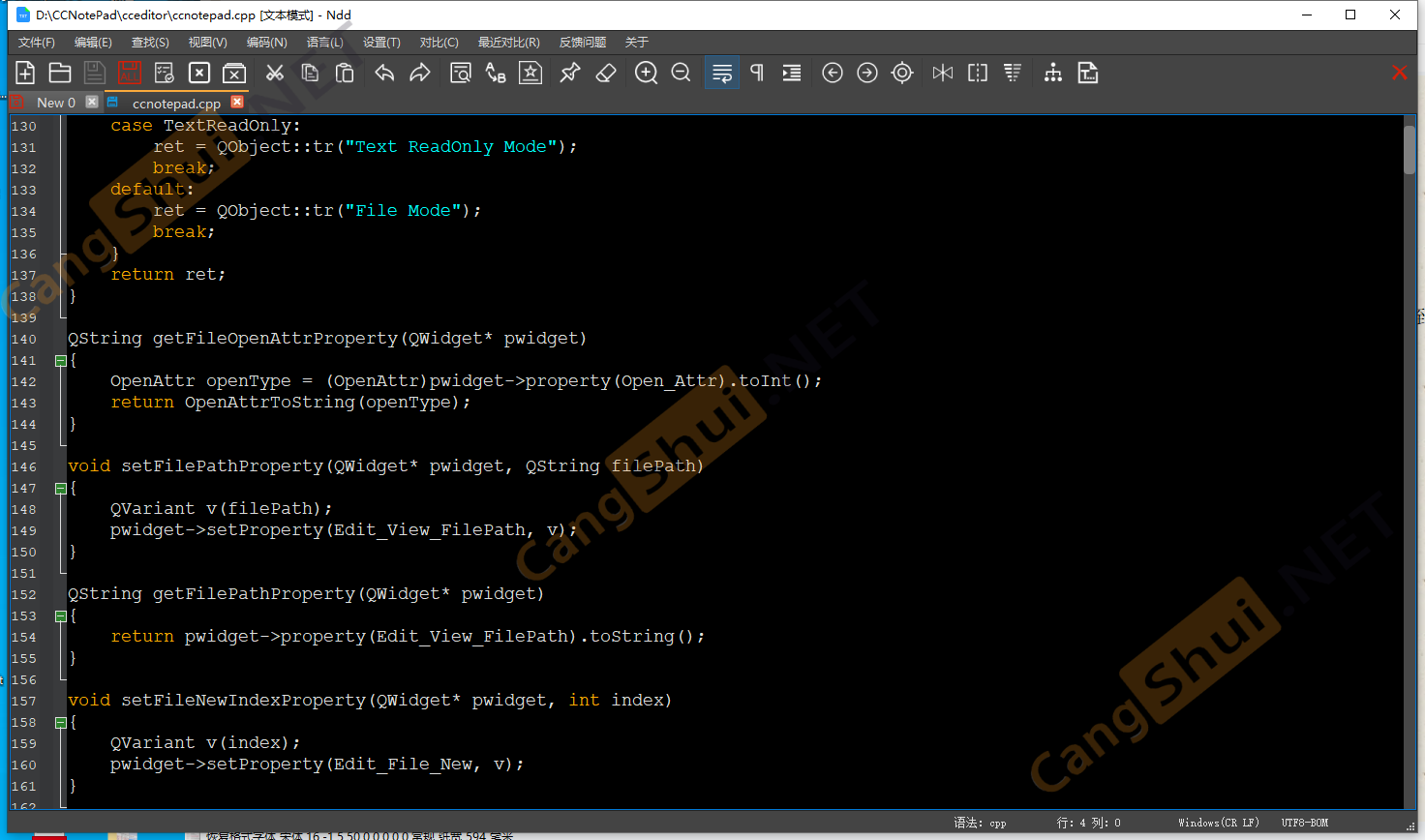Screen dimensions: 1425x840
Task: Click 'return ret;' code line
Action: tap(167, 274)
